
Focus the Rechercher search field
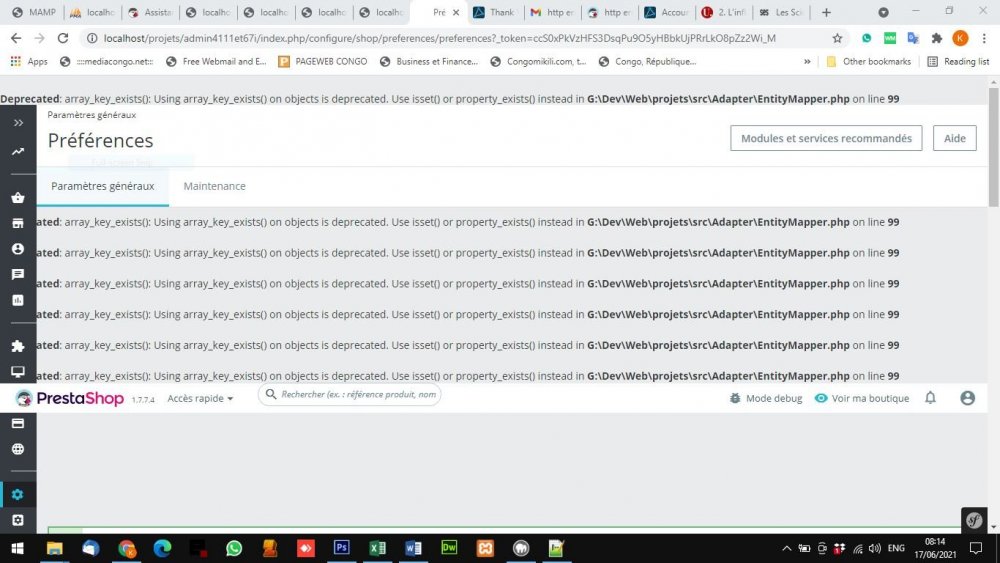tap(349, 395)
